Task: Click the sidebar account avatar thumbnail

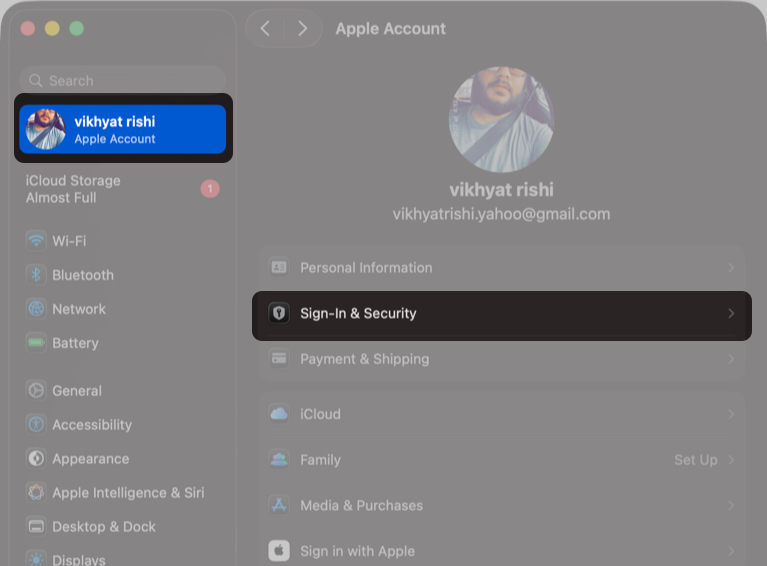Action: pos(45,129)
